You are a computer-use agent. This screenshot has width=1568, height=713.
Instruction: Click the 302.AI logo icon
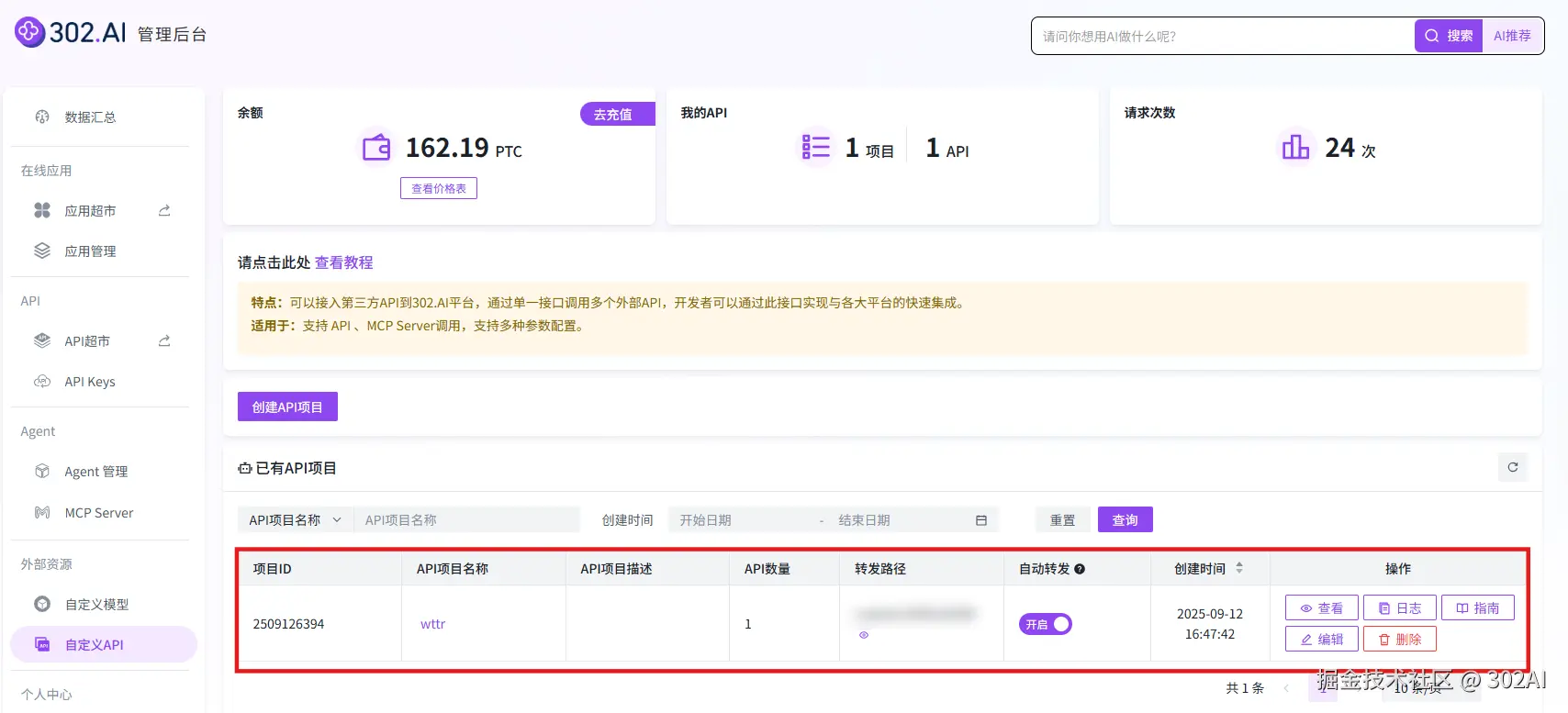29,32
